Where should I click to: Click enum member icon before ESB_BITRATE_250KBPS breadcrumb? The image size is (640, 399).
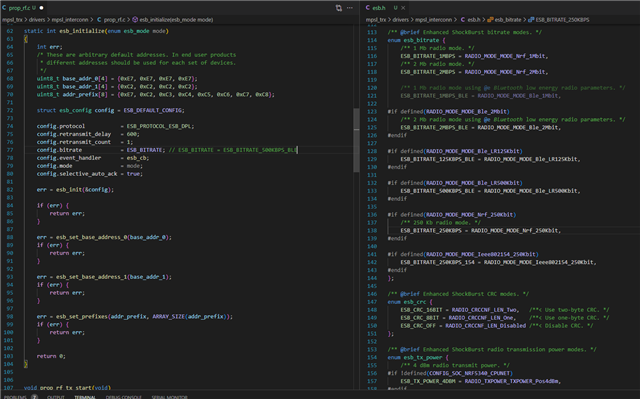click(x=531, y=20)
